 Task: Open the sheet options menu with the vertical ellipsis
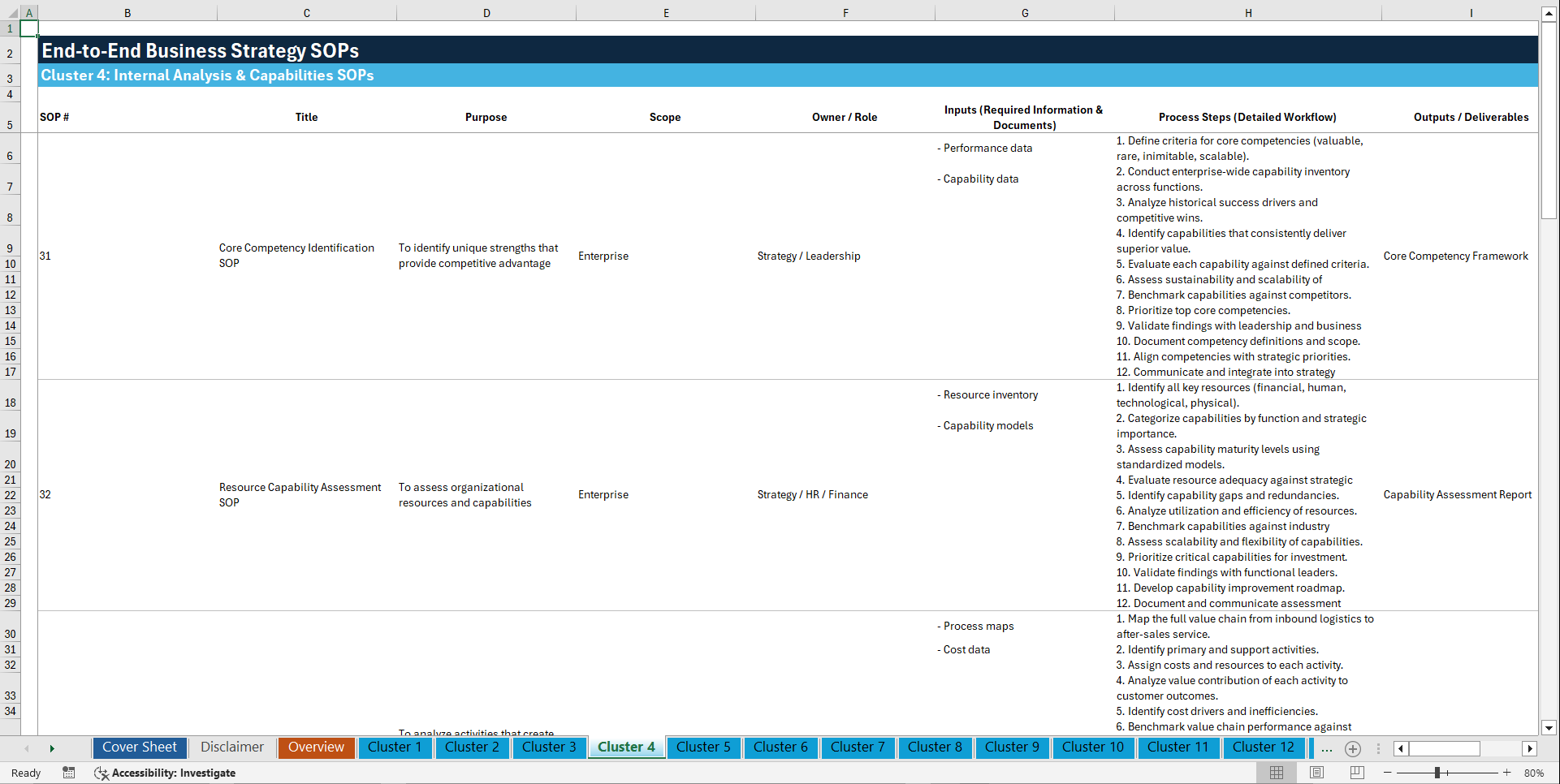pos(1378,749)
